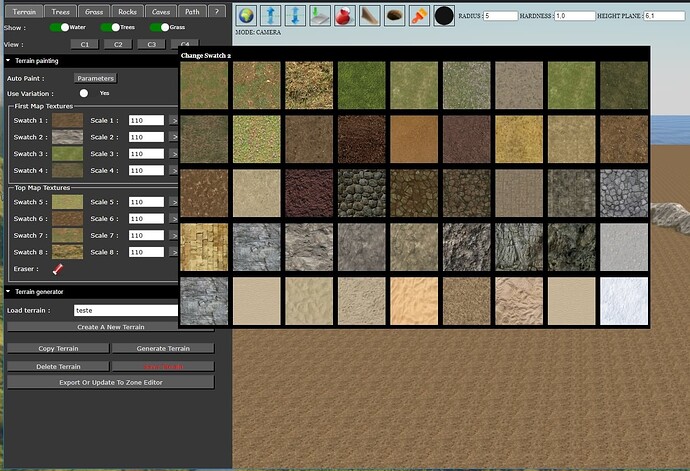Select the green arrow flatten terrain tool

click(x=320, y=16)
